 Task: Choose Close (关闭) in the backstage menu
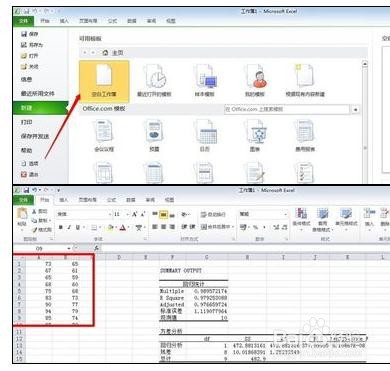tap(30, 67)
